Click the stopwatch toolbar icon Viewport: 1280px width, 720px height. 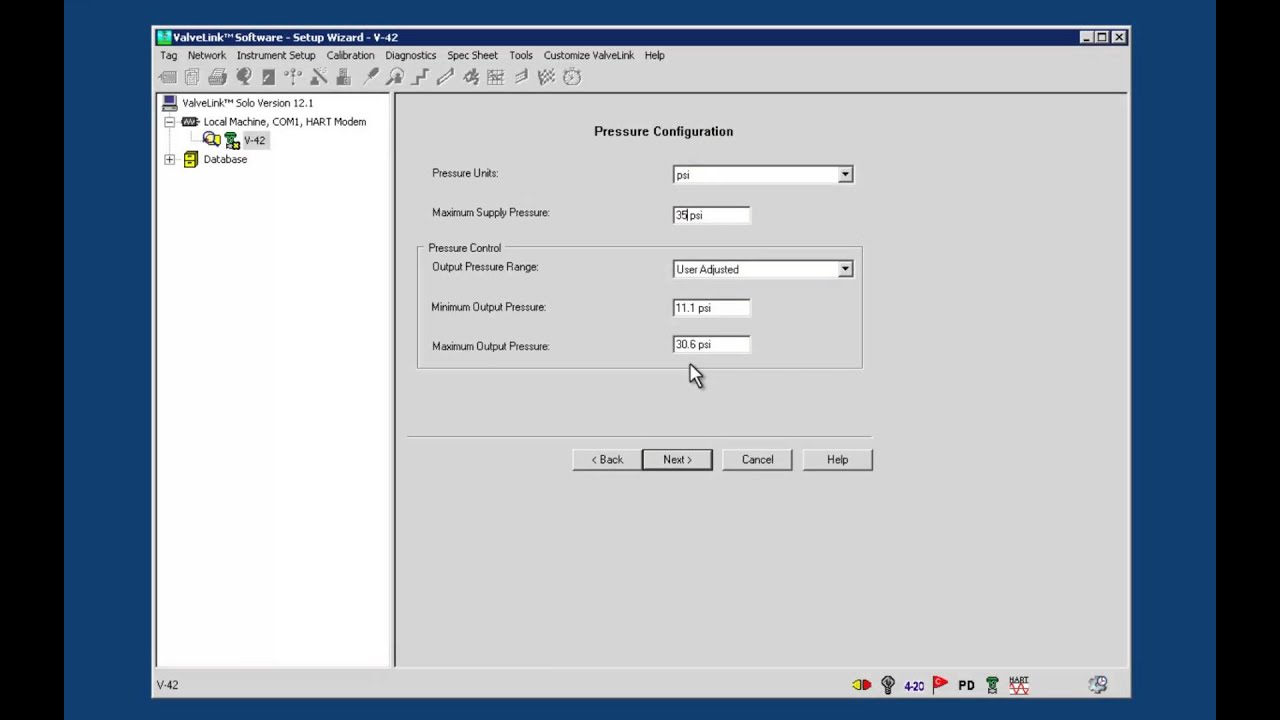click(x=572, y=77)
